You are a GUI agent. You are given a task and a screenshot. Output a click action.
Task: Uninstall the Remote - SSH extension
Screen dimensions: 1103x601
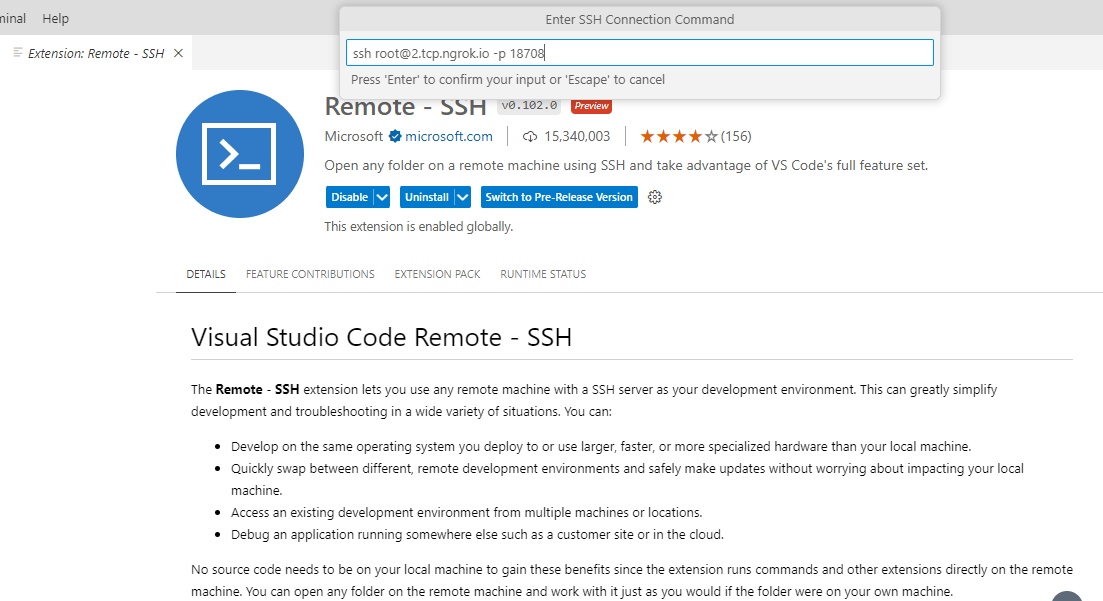[x=427, y=197]
